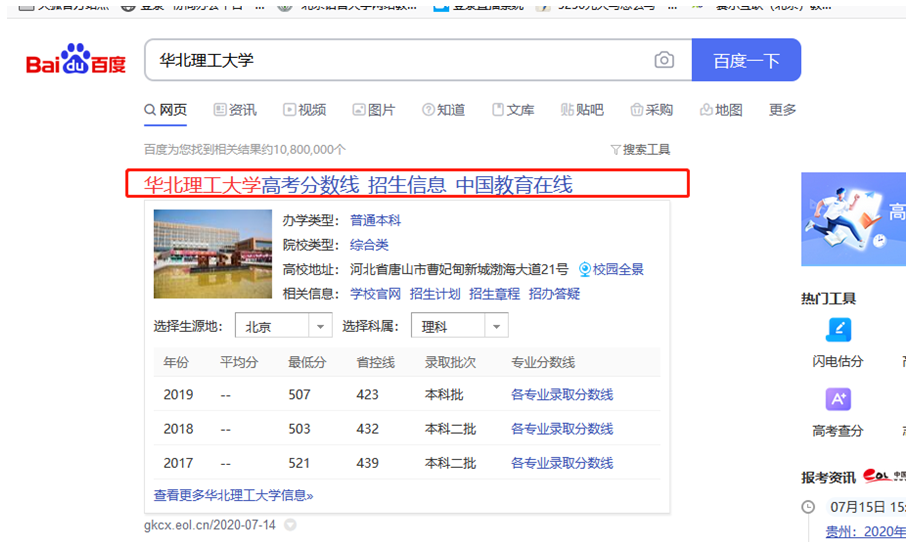
Task: Click the 2017 year cell
Action: click(178, 463)
